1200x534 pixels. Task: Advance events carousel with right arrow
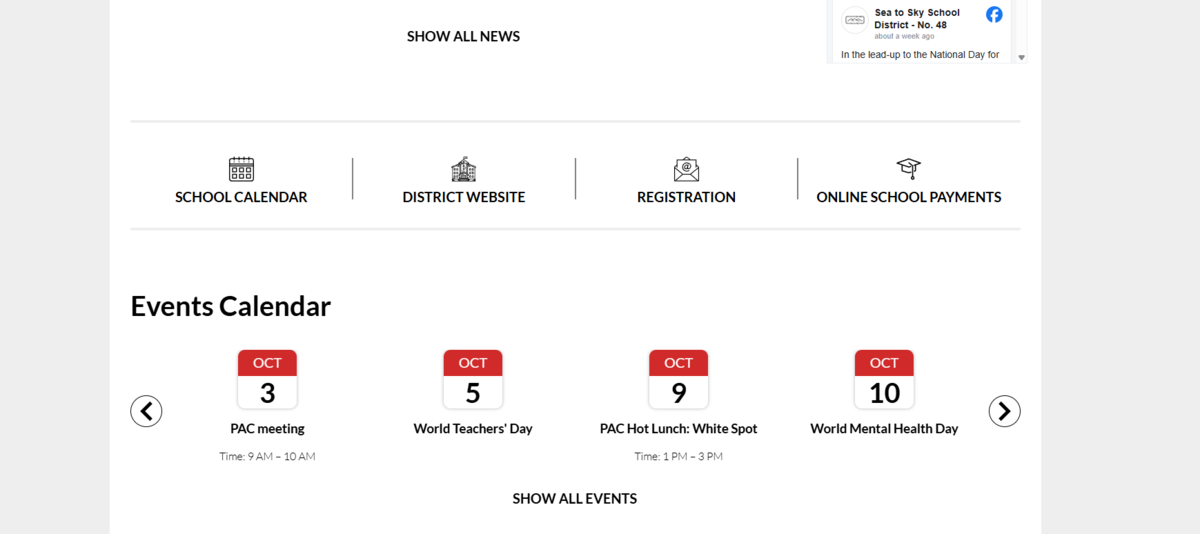(x=1004, y=411)
